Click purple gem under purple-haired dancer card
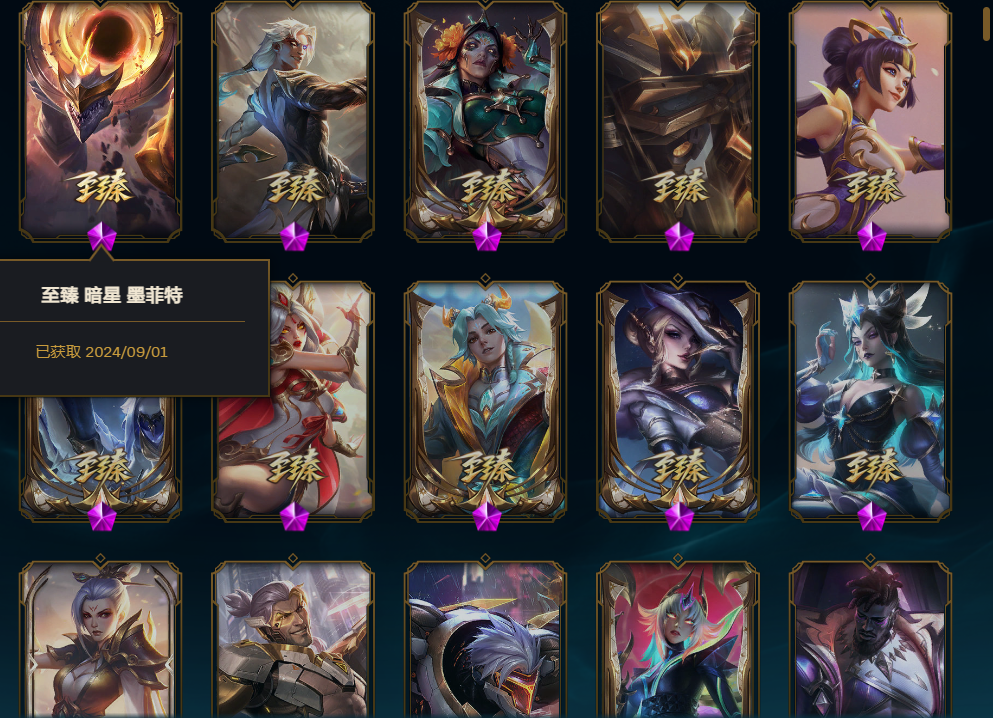 click(x=872, y=237)
